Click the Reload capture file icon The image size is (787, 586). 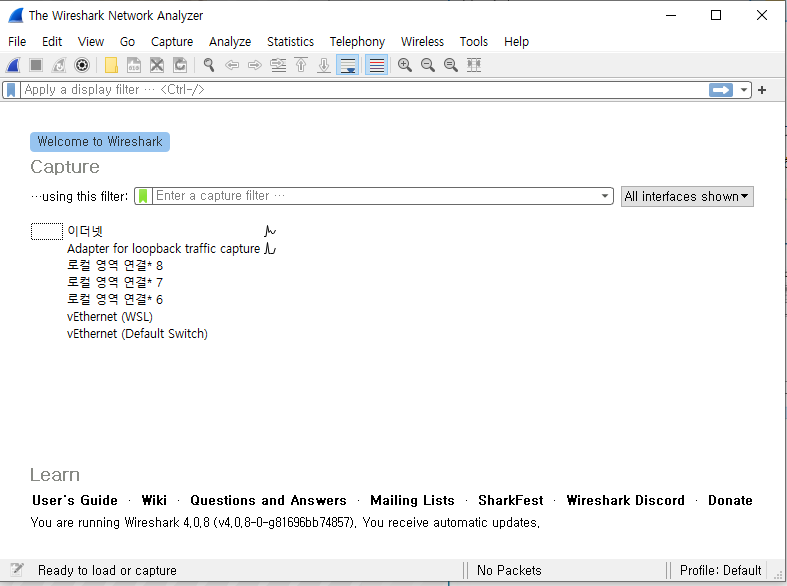click(180, 65)
